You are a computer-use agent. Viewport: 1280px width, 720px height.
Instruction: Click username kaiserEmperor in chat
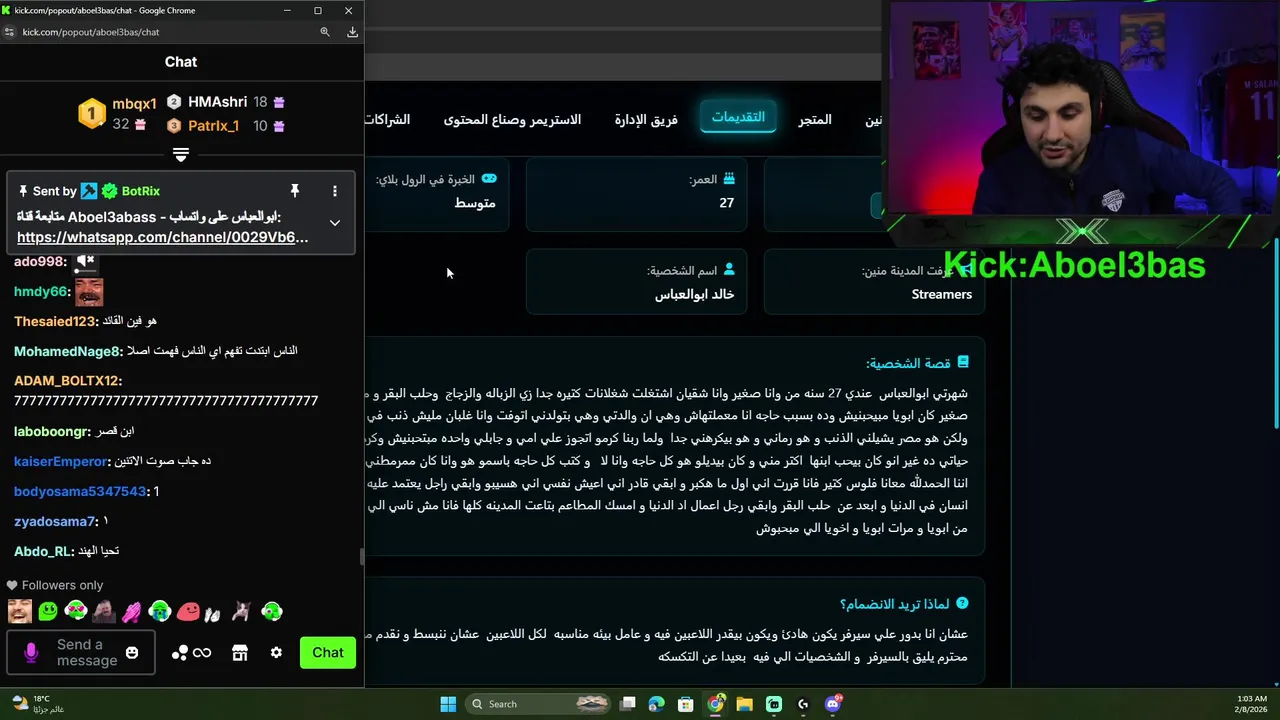60,461
